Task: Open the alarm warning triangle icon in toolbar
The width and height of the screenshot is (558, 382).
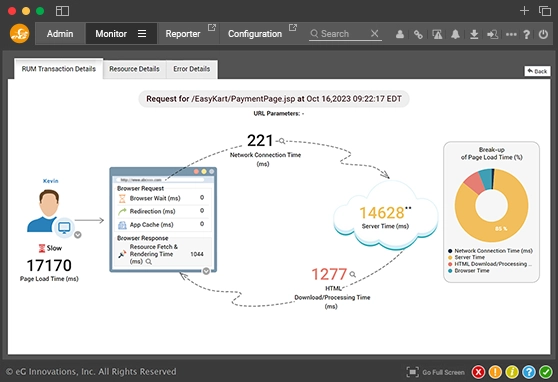Action: [x=437, y=34]
